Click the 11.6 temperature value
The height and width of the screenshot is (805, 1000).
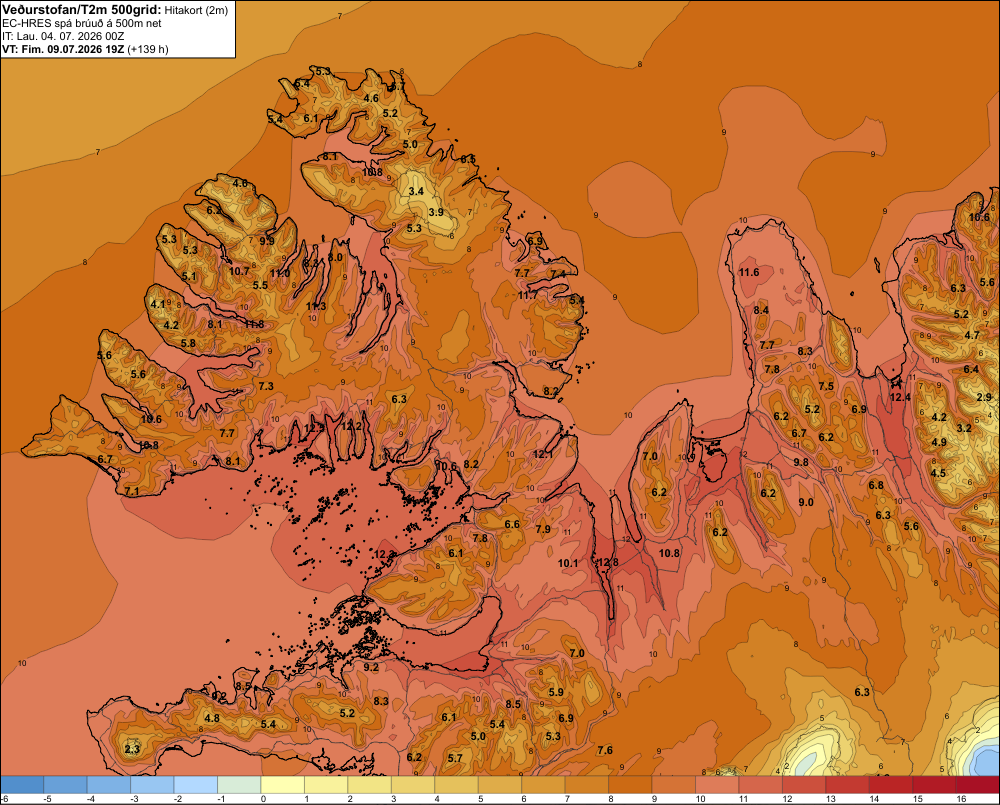(x=749, y=272)
